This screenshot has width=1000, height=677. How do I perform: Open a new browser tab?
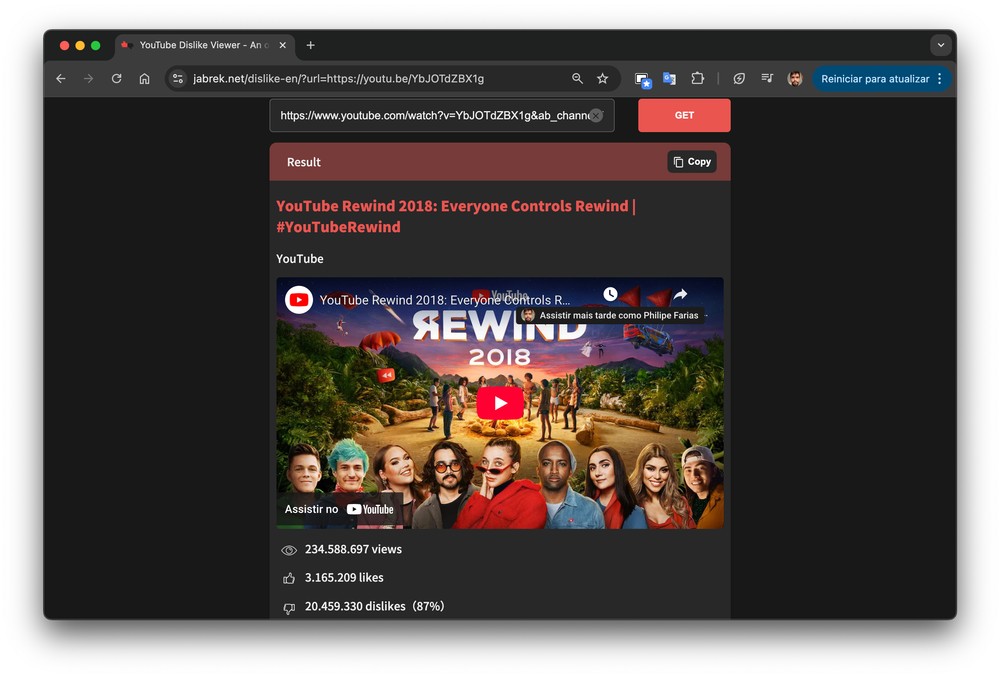tap(311, 45)
